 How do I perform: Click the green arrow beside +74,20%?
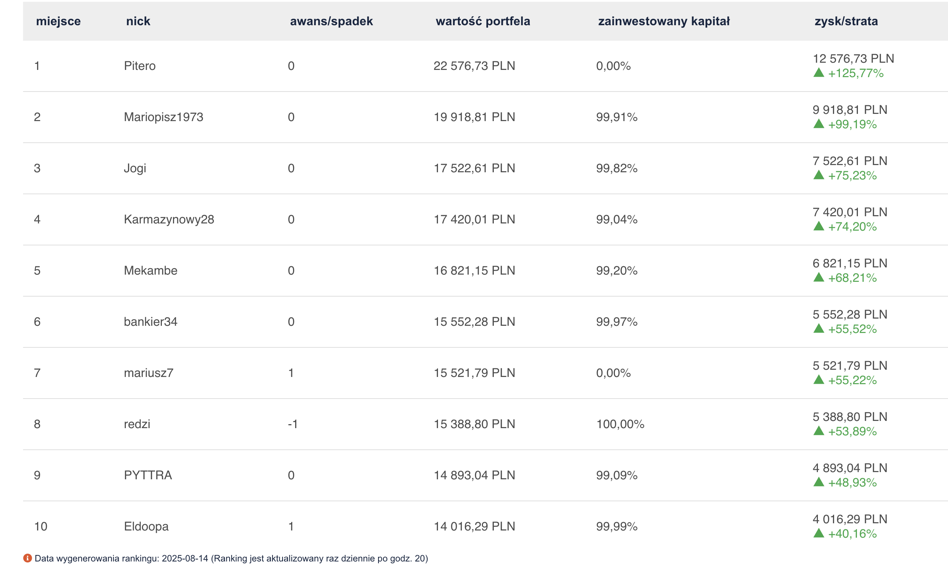819,226
